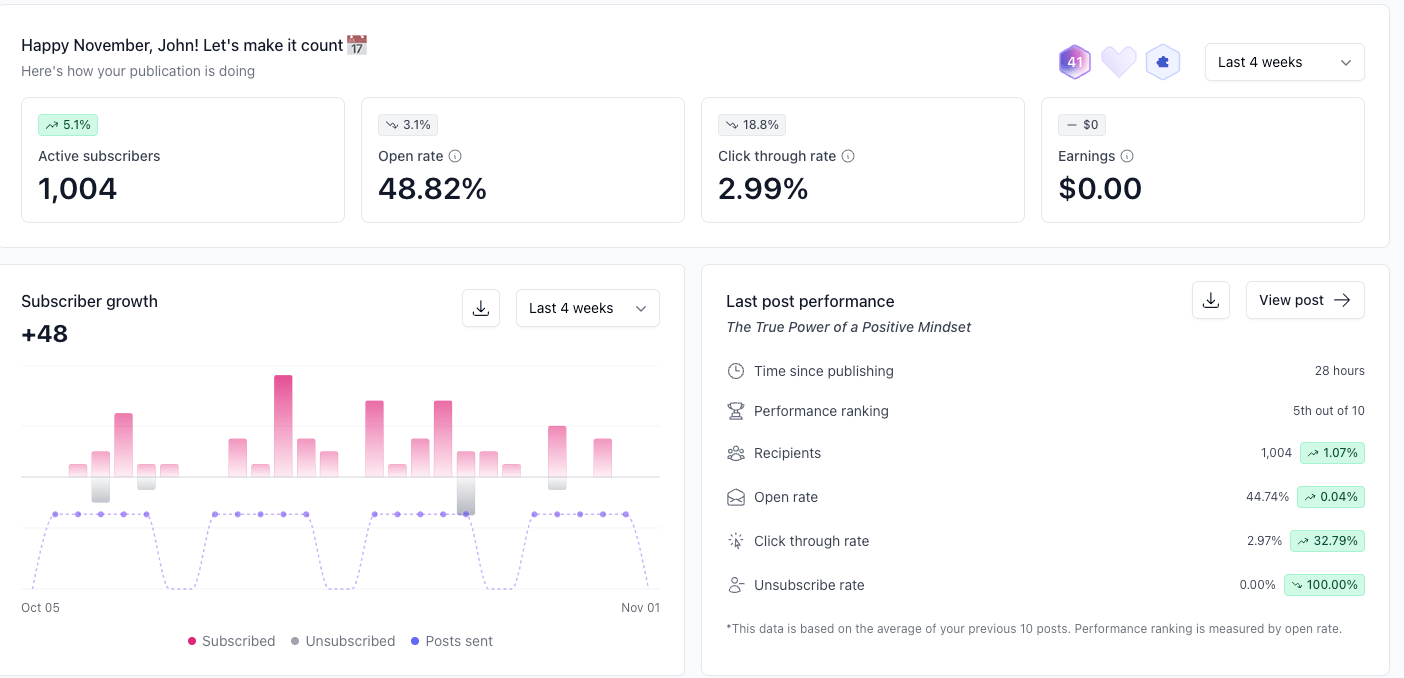1404x678 pixels.
Task: Toggle the Subscribed series in chart legend
Action: 231,641
